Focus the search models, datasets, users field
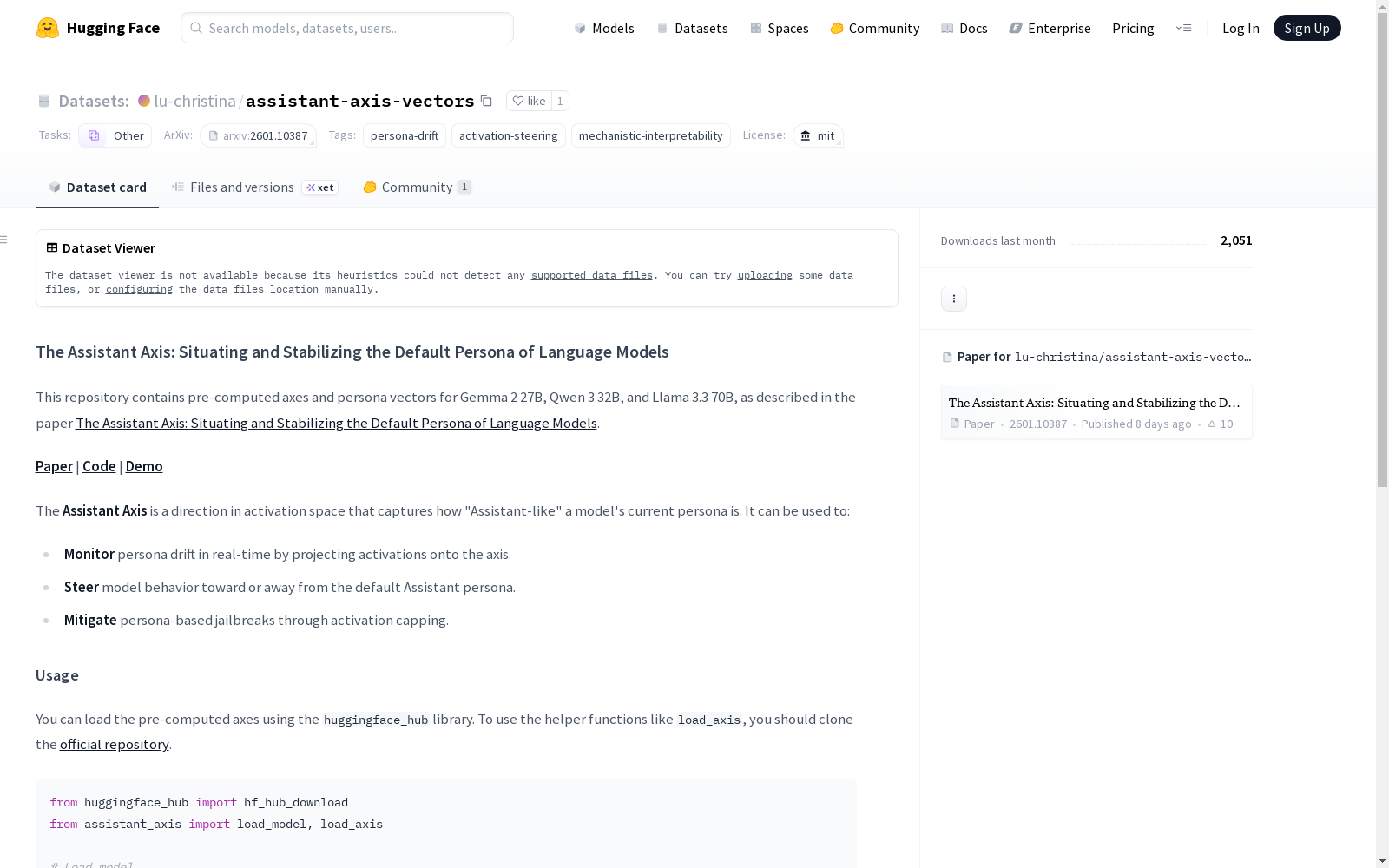 pos(347,28)
